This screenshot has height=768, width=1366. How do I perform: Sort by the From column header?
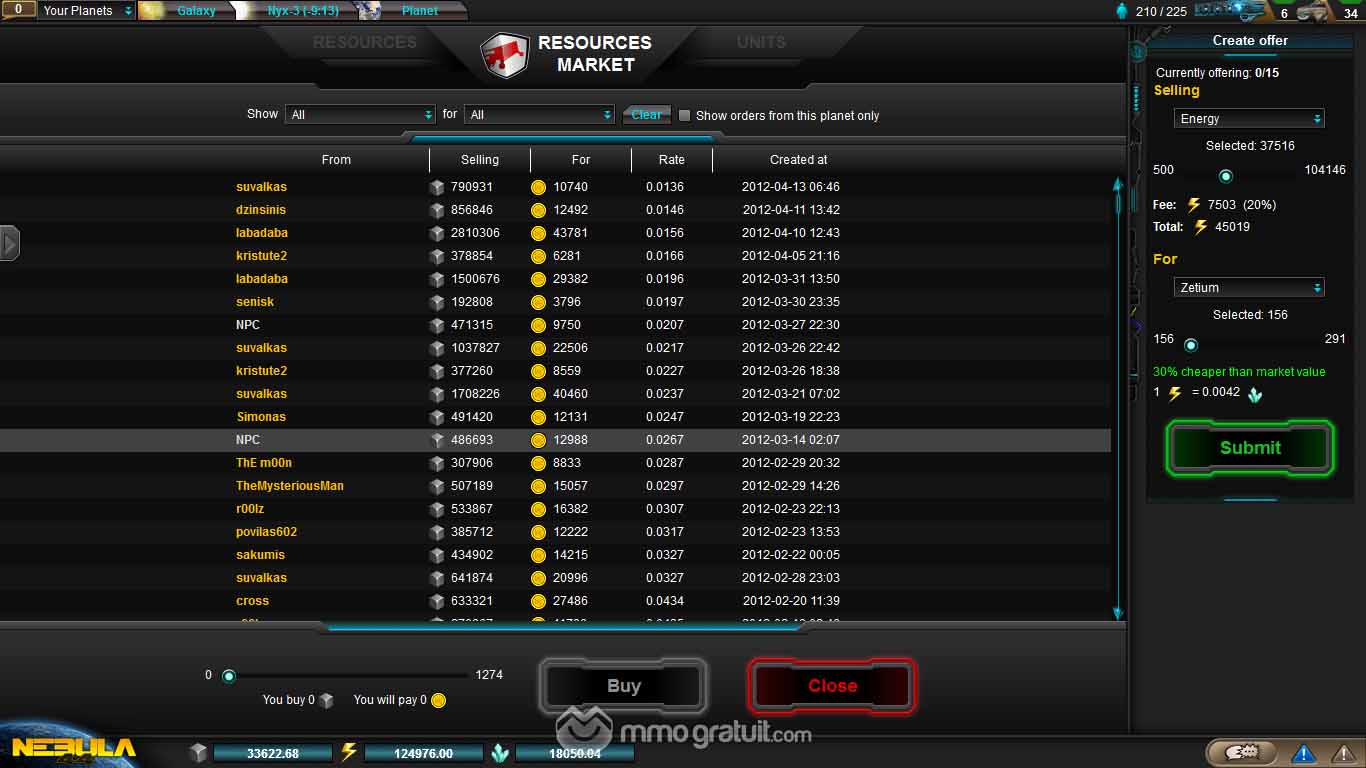pos(336,160)
